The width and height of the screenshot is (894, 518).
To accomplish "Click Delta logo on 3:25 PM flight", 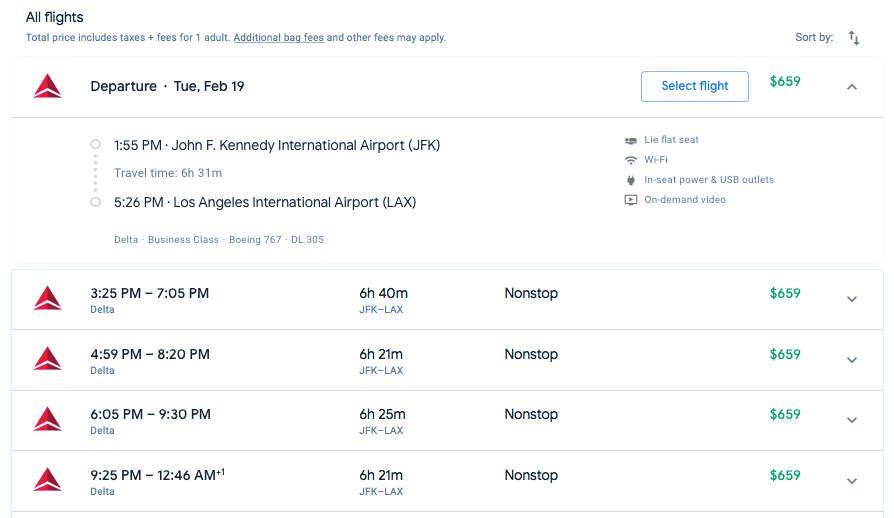I will [x=48, y=299].
